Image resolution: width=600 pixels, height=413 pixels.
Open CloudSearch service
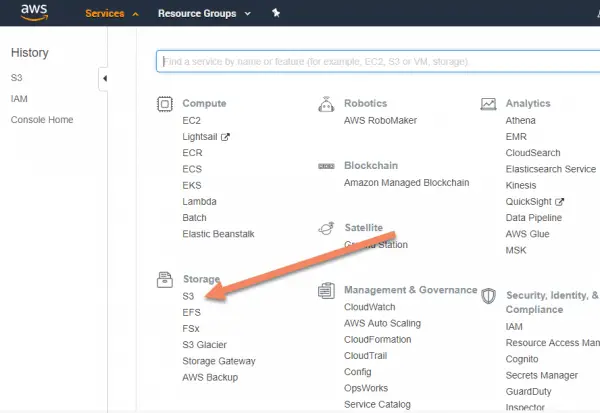533,153
